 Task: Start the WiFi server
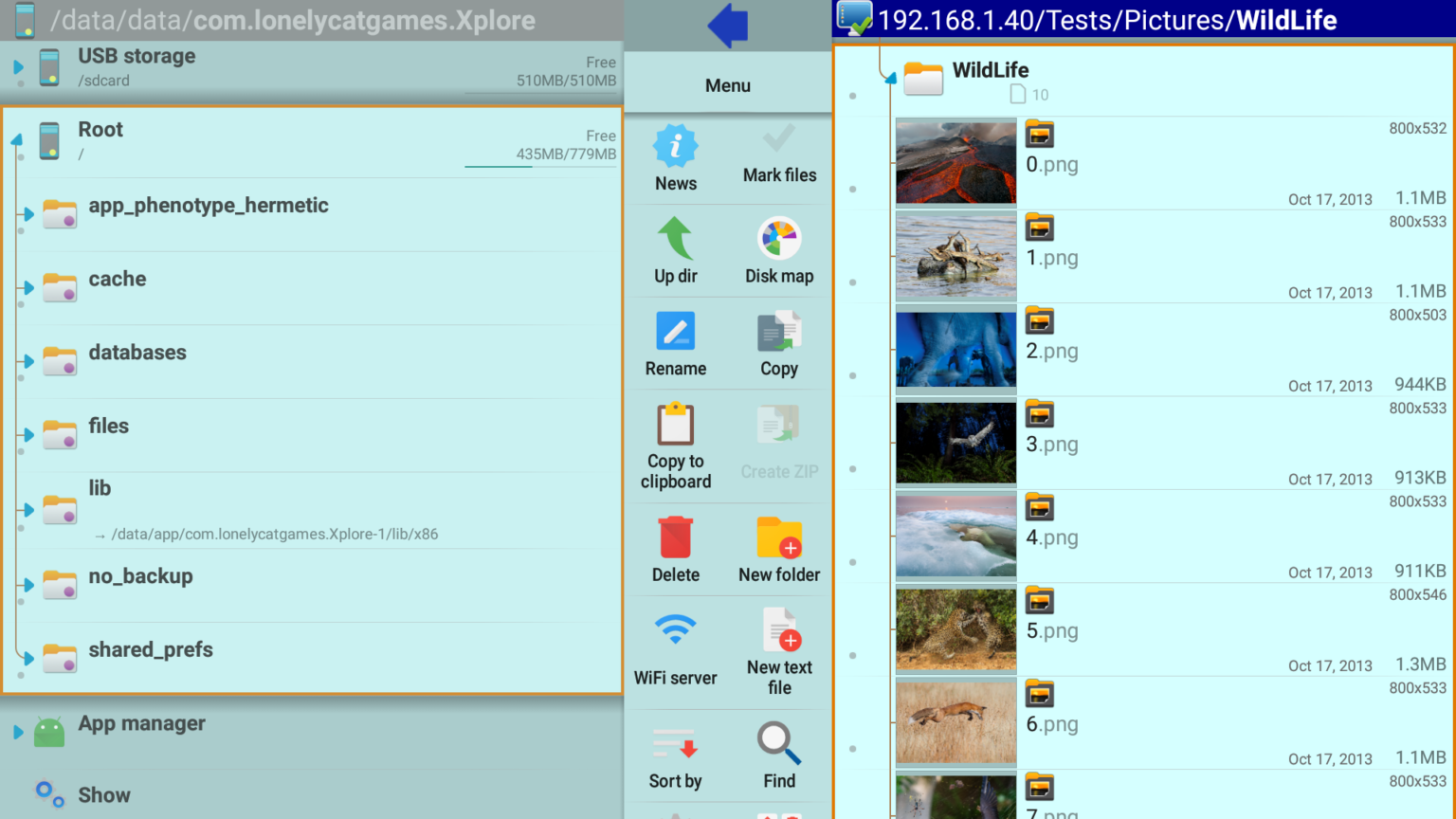pos(675,651)
